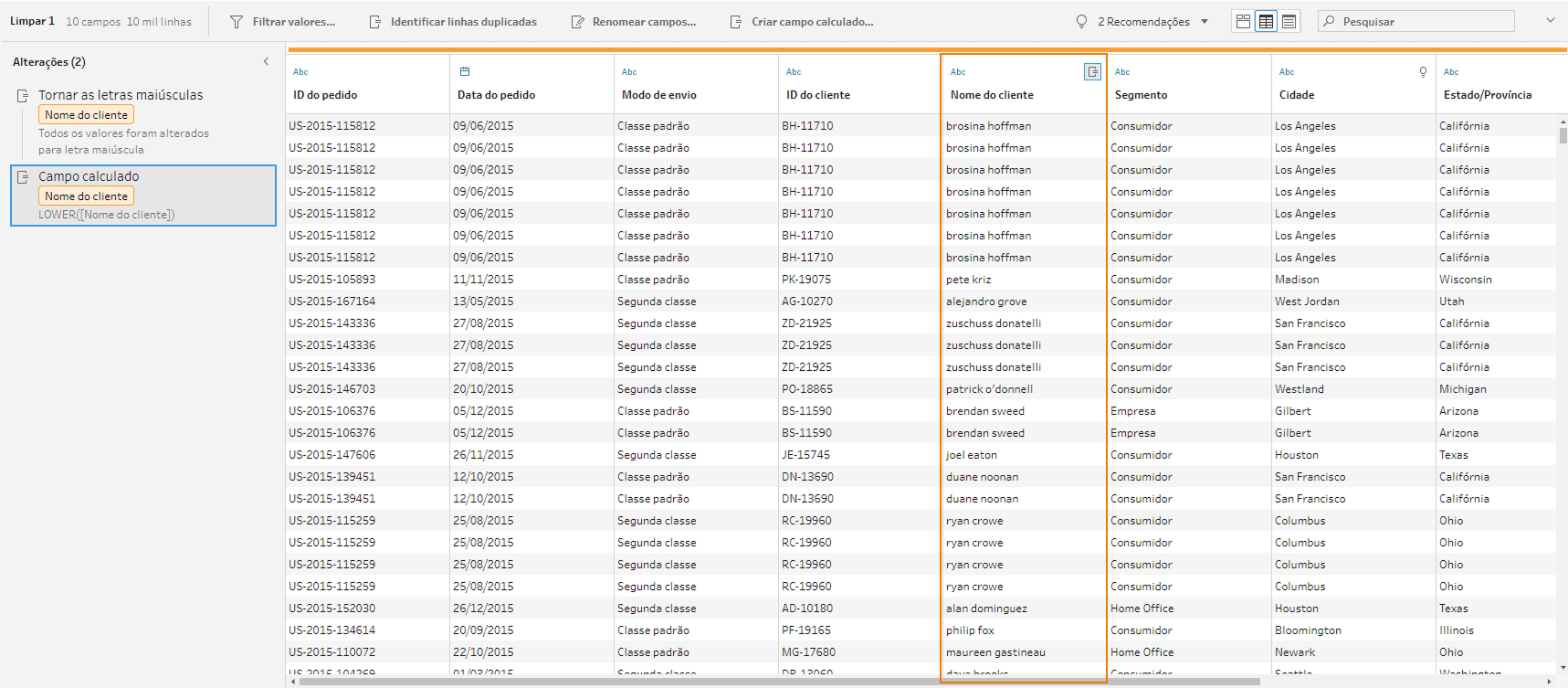Screen dimensions: 1568x688
Task: Click the Abc data type icon for Segmento
Action: click(1122, 72)
